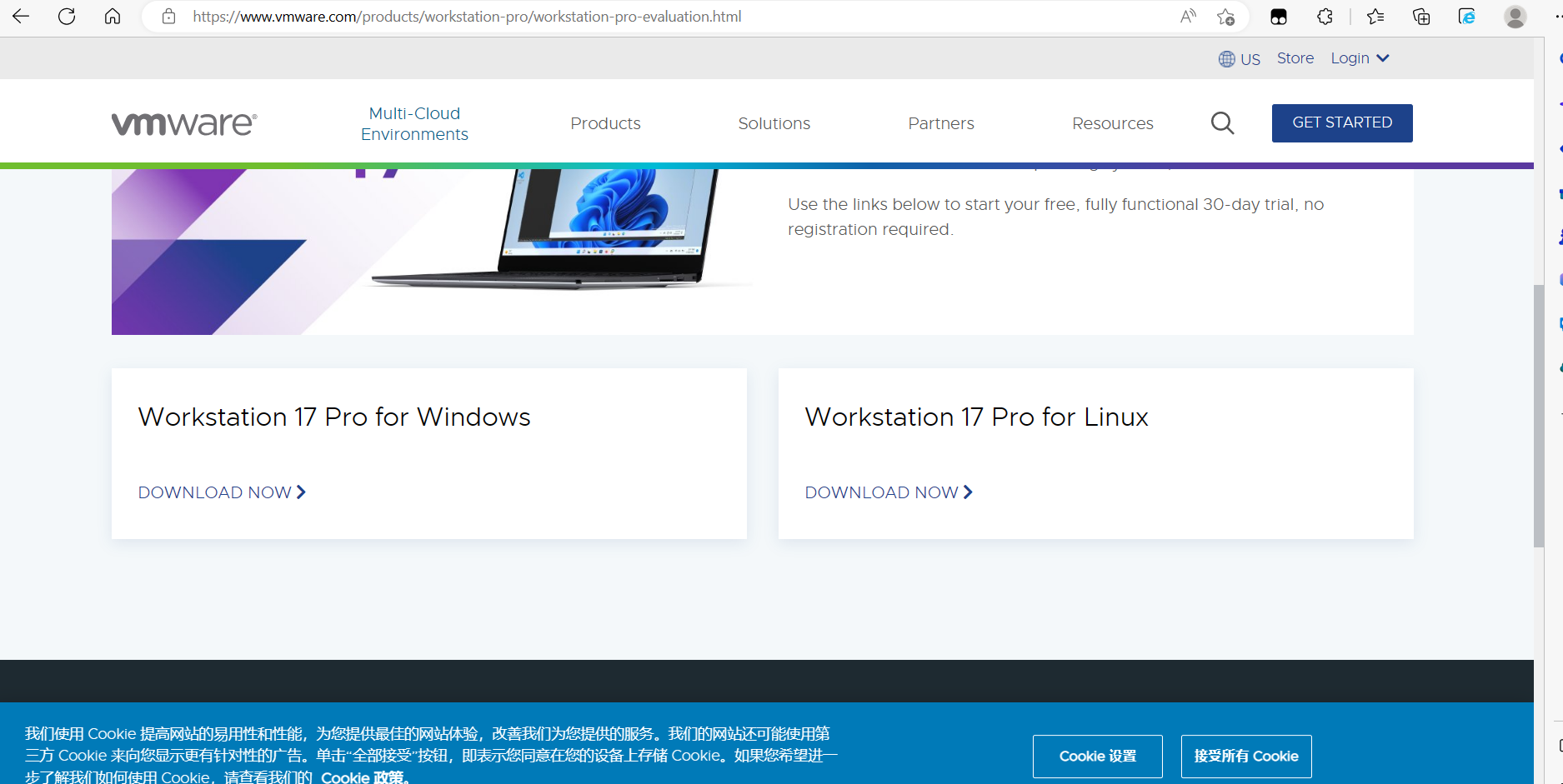The height and width of the screenshot is (784, 1563).
Task: Open the favorites list icon
Action: click(1375, 16)
